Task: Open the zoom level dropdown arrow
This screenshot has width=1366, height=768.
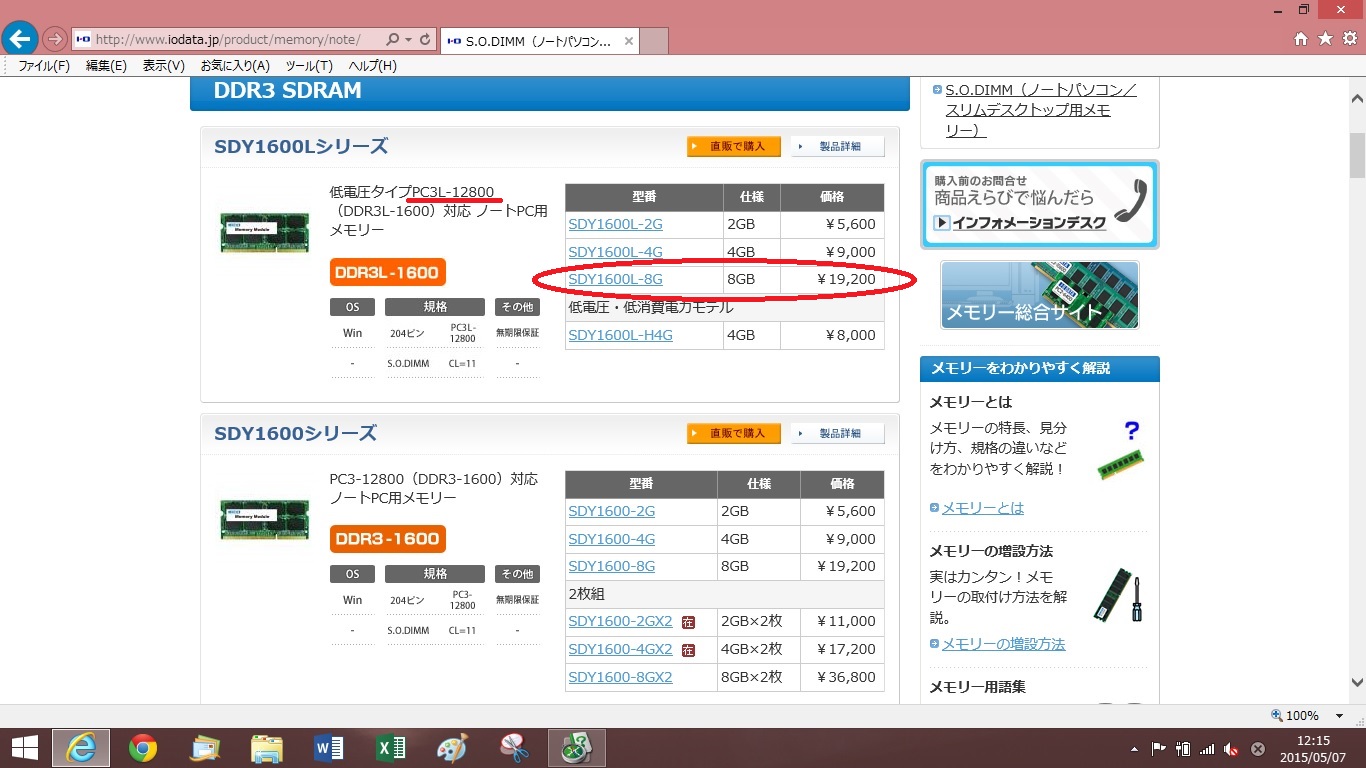Action: [1340, 716]
